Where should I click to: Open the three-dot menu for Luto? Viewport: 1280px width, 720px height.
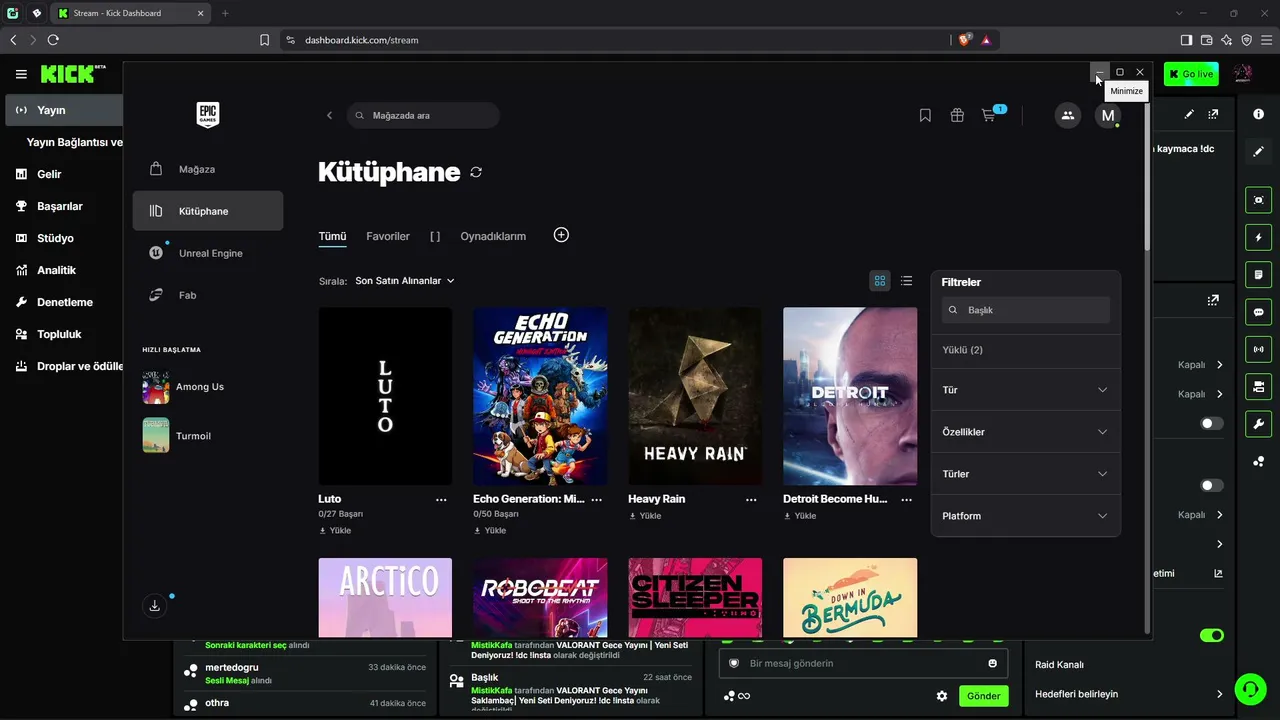pyautogui.click(x=441, y=499)
